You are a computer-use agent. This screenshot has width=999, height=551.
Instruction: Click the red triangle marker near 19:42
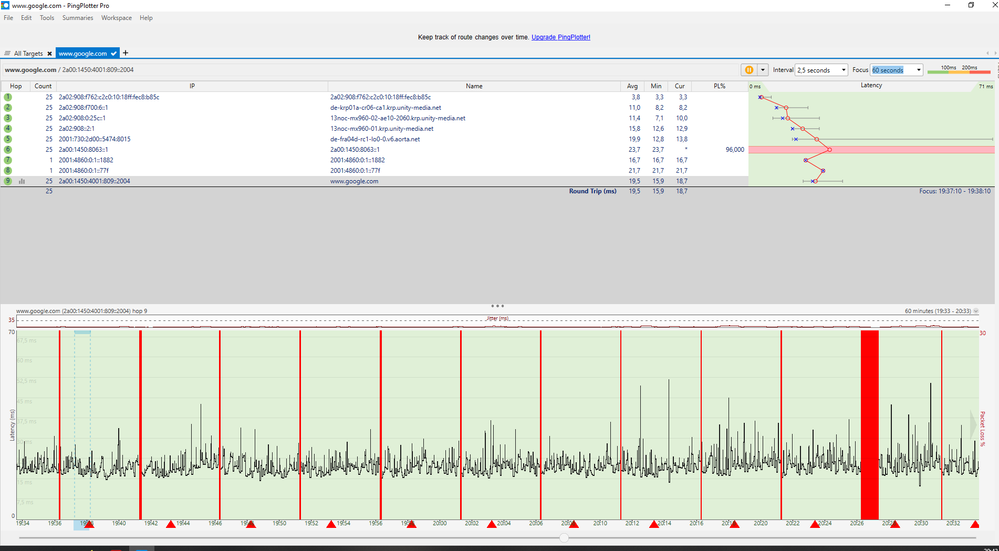click(x=170, y=524)
